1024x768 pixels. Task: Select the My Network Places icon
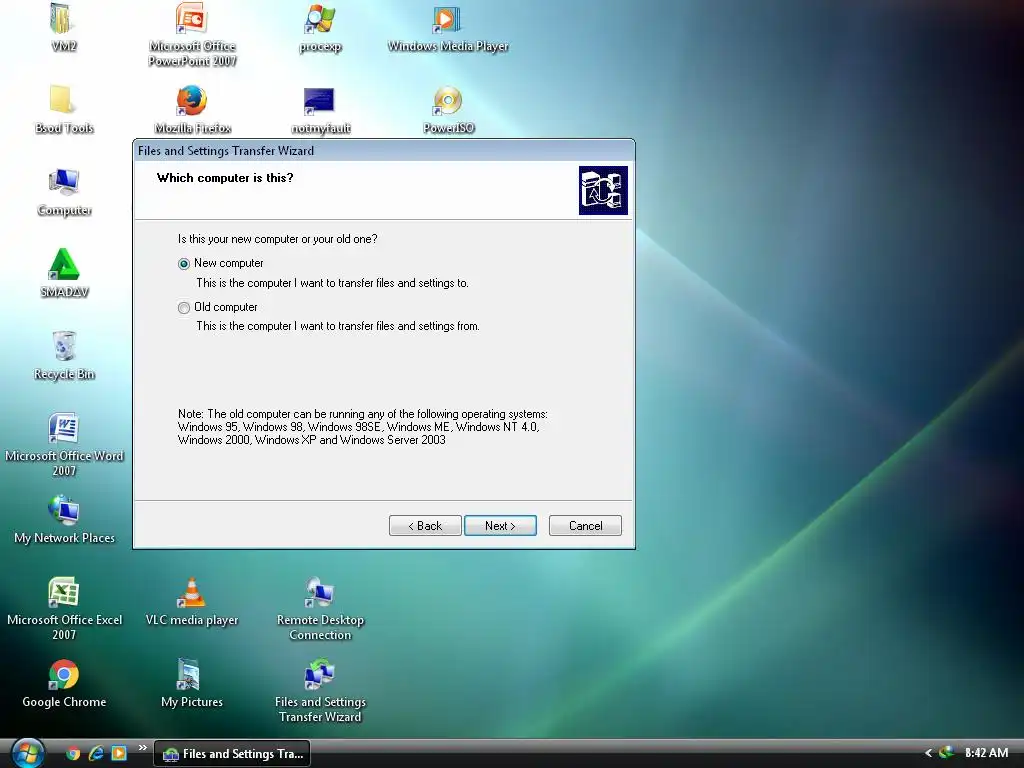(x=64, y=510)
